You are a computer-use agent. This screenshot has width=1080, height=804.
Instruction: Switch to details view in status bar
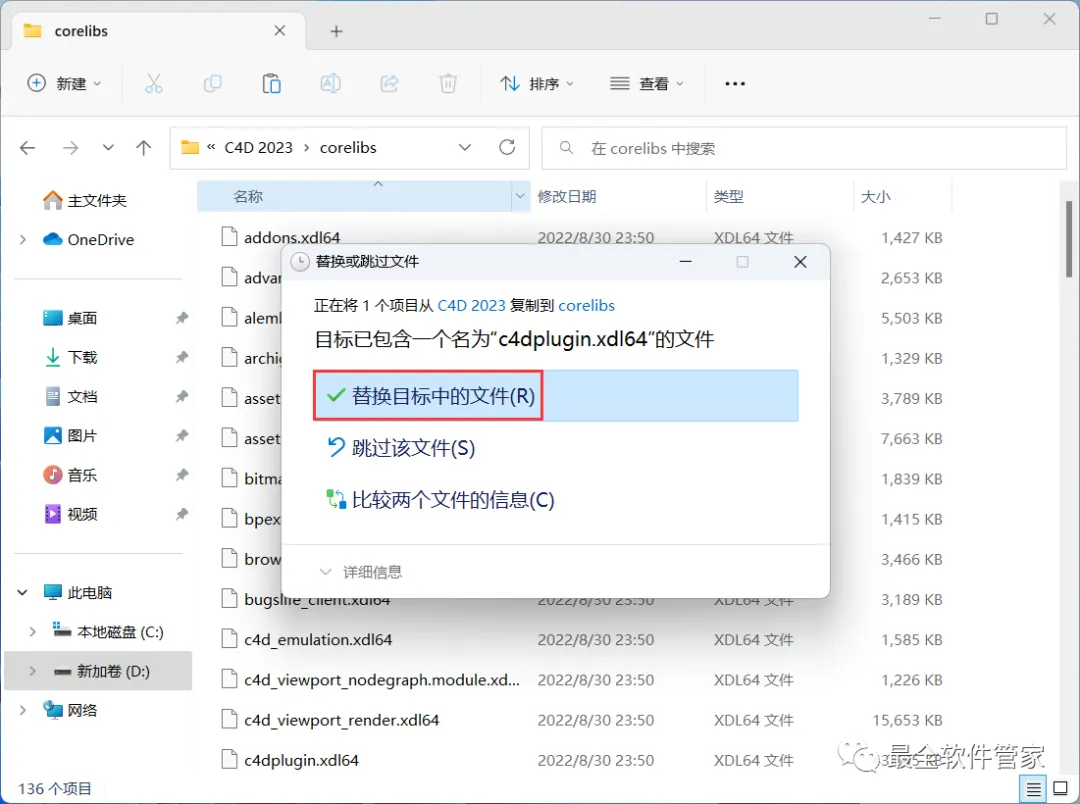tap(1033, 789)
